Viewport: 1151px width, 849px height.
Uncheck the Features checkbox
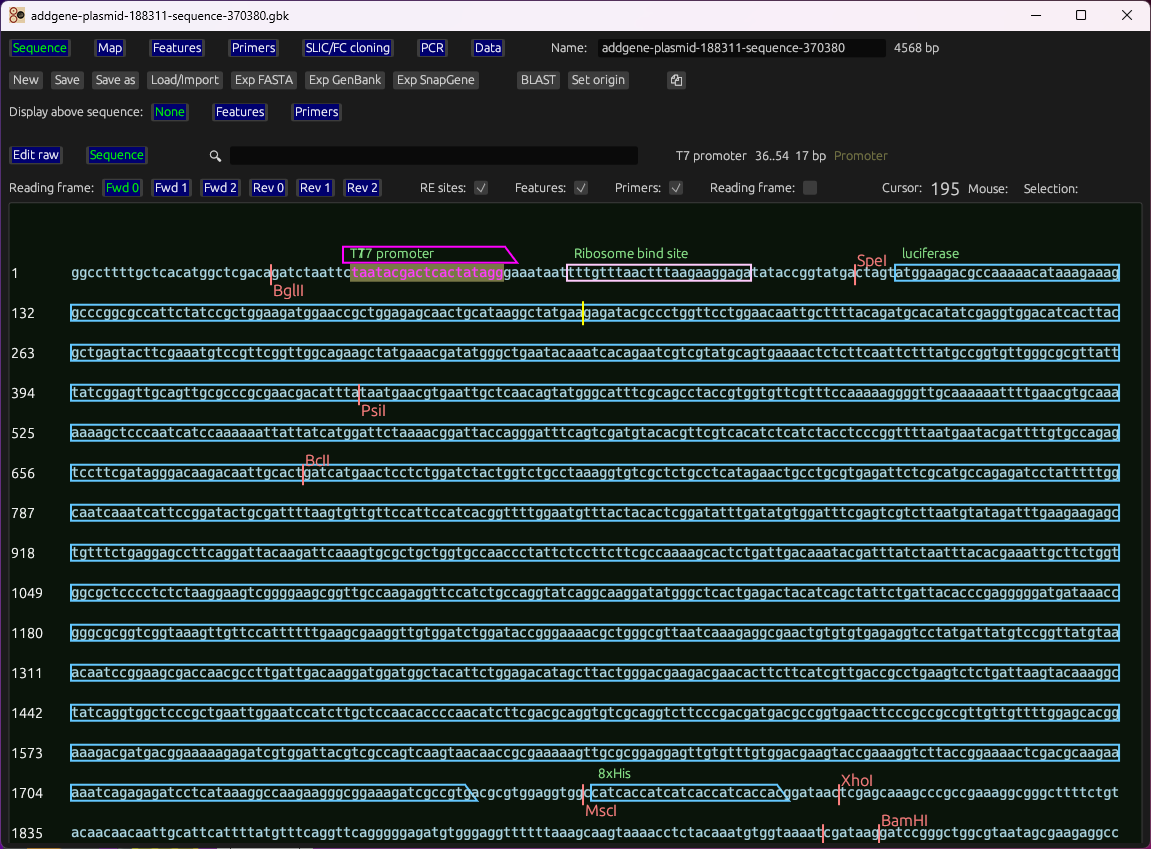[x=581, y=188]
